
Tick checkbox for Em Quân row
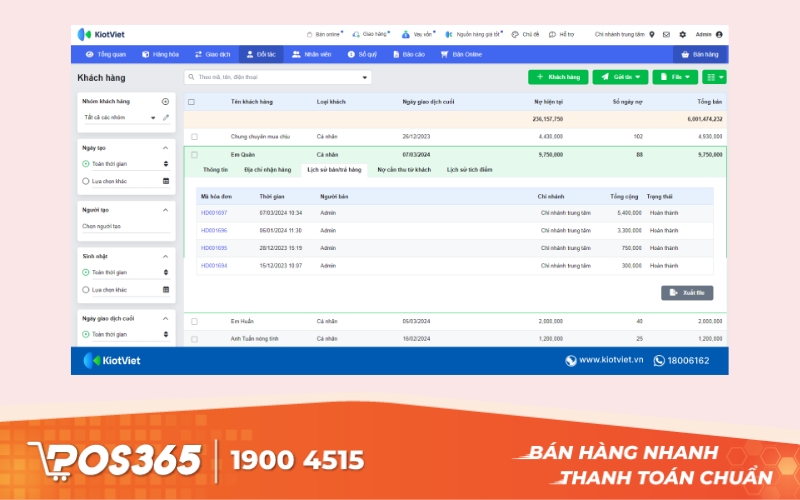pos(194,155)
